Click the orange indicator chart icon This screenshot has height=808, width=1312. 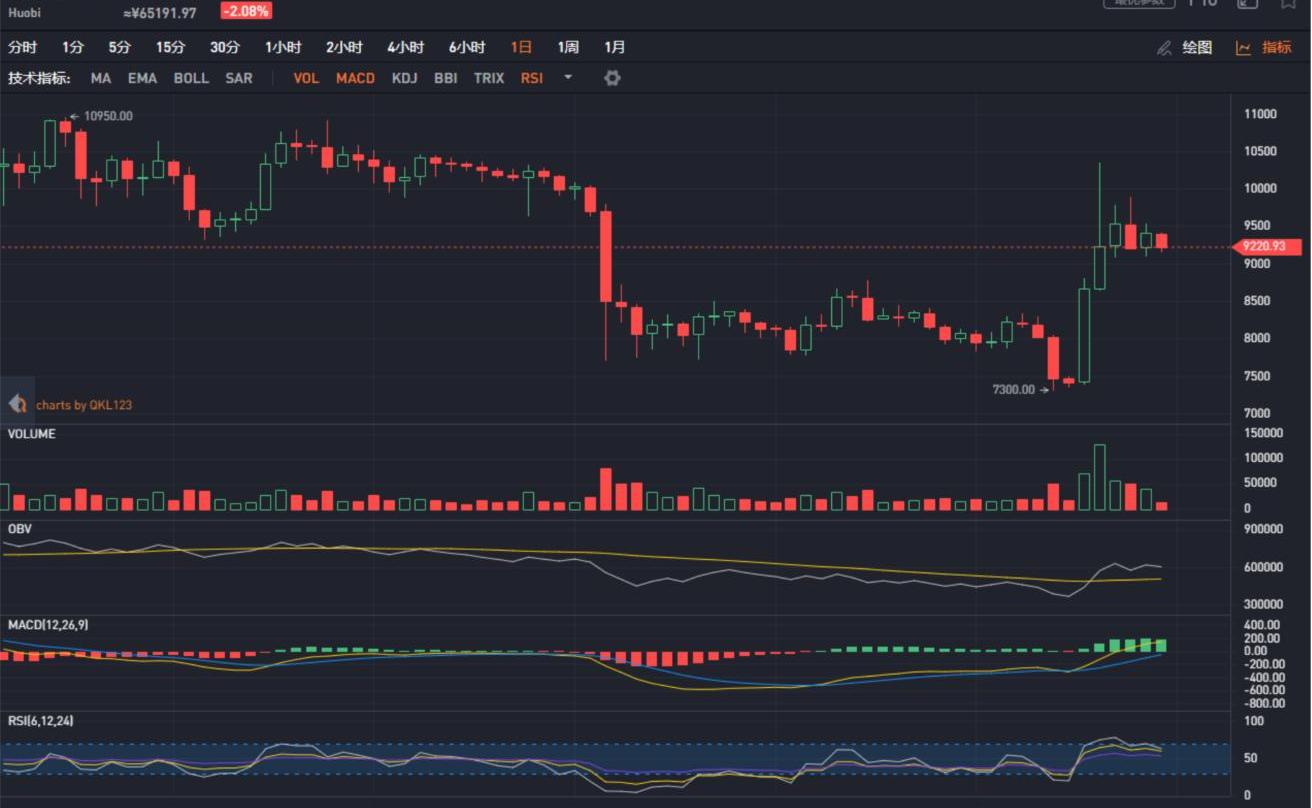coord(1243,48)
